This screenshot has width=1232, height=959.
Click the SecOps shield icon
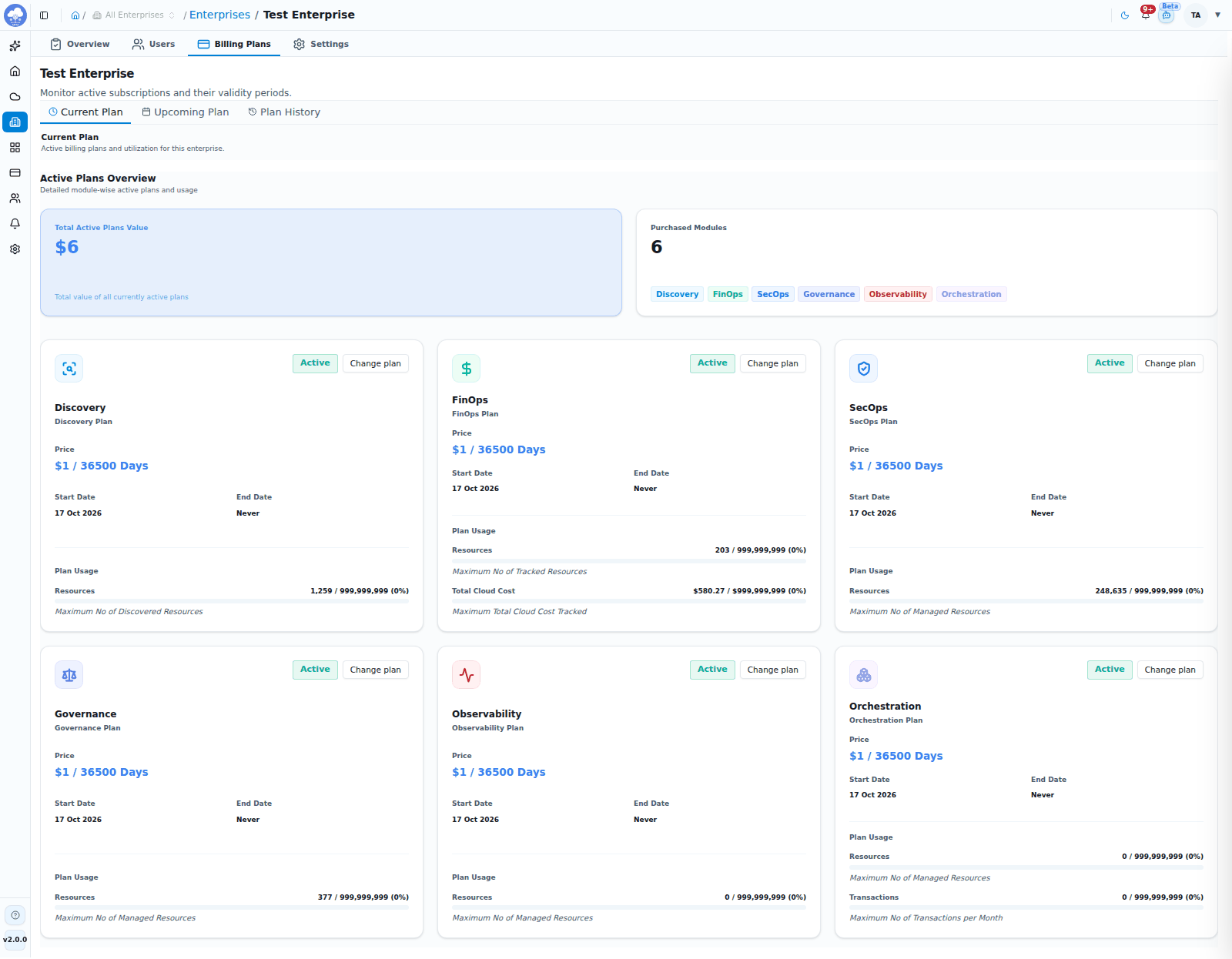pos(864,369)
